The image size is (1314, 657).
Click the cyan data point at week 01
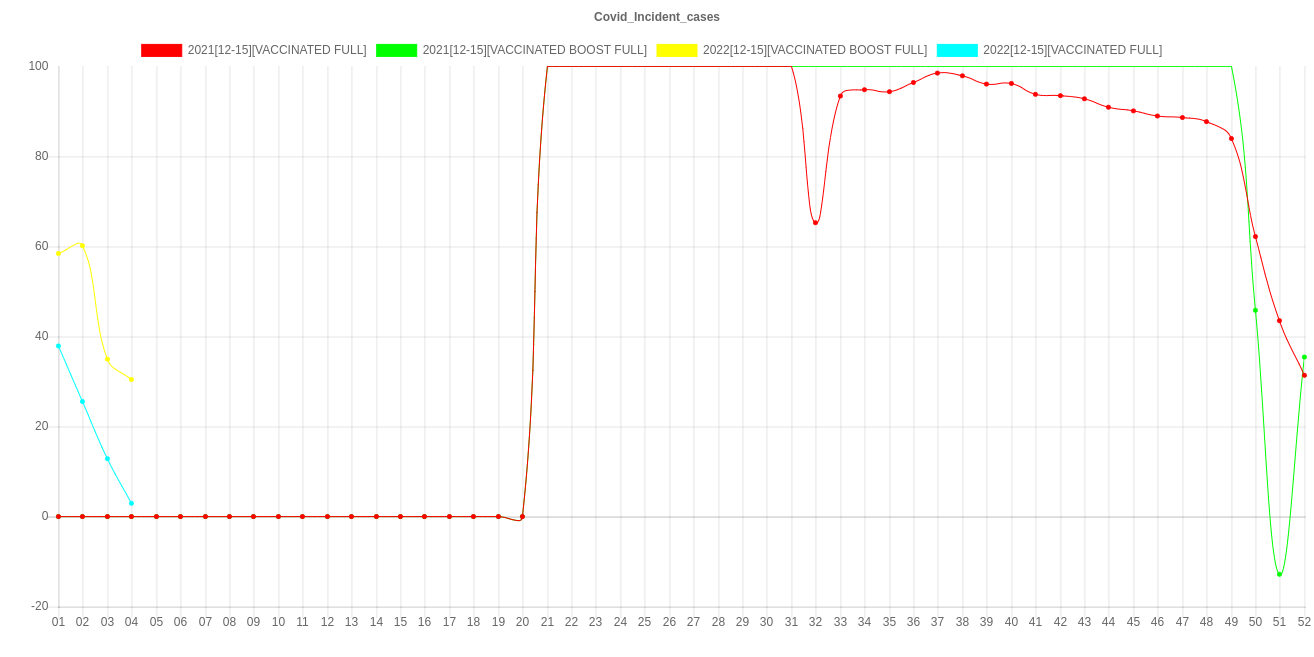point(58,346)
